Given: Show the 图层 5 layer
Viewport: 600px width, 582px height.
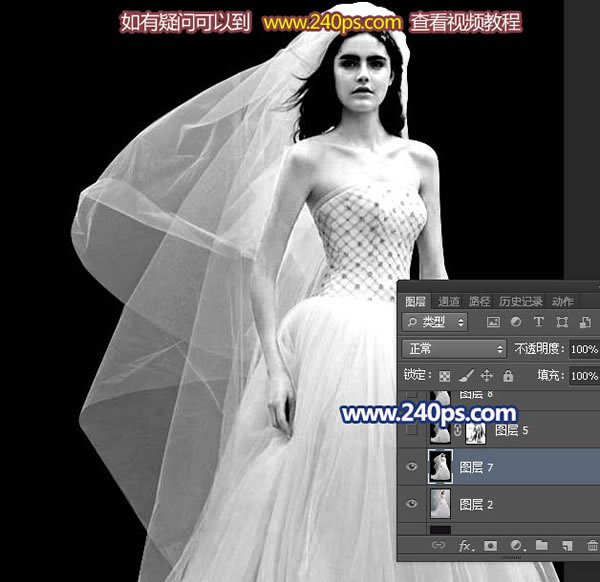Looking at the screenshot, I should pyautogui.click(x=412, y=430).
